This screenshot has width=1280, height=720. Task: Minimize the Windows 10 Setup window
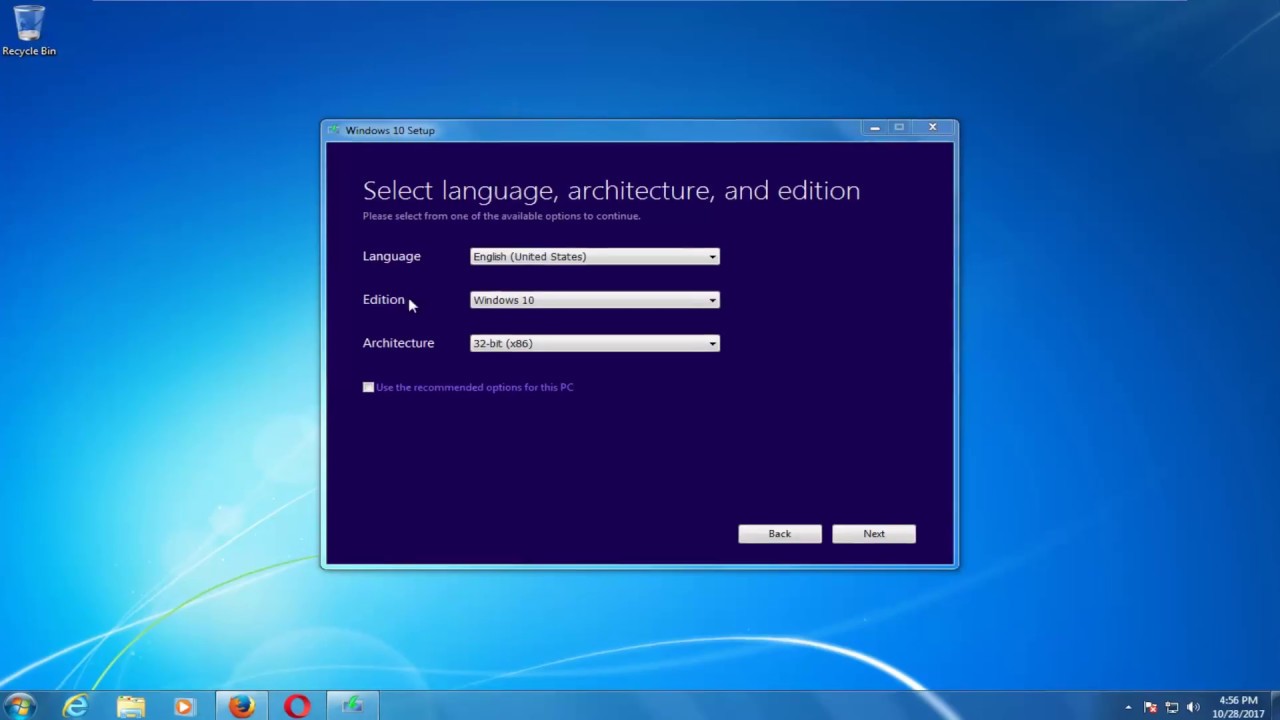[874, 128]
